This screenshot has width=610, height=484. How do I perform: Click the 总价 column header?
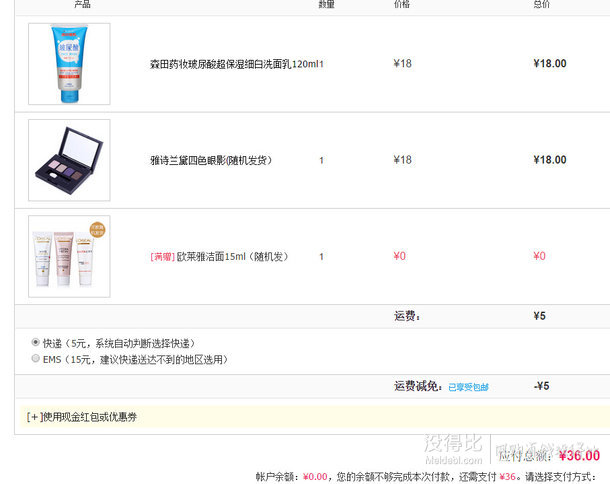[541, 5]
